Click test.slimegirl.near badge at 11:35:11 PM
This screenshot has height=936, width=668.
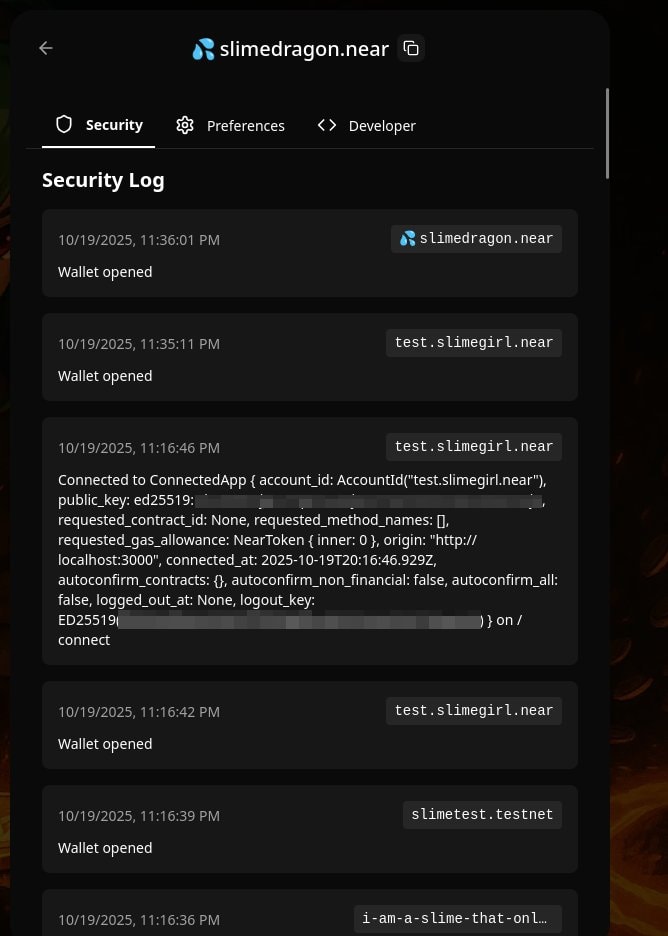[474, 343]
